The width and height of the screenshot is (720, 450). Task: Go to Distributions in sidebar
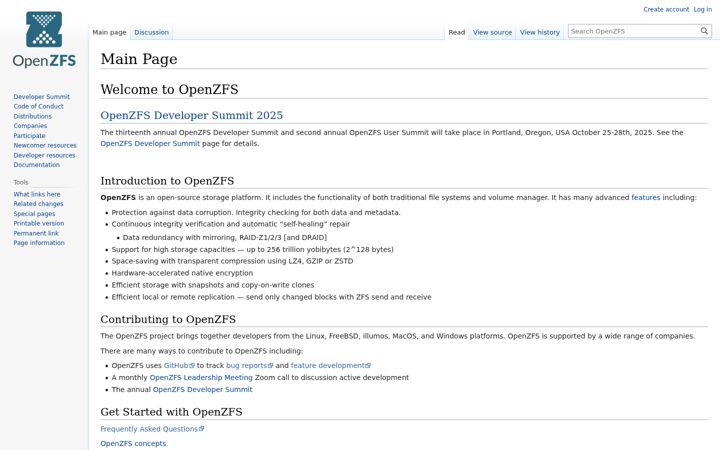(x=32, y=116)
